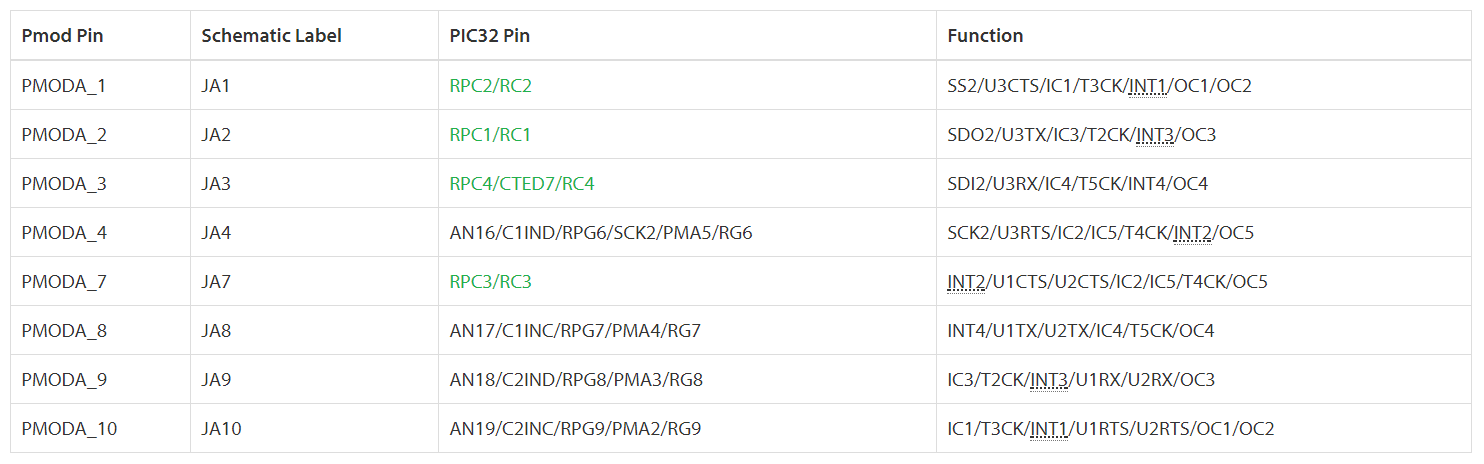Click INT3 abbreviation in the JA9 row
1484x464 pixels.
pos(1049,380)
